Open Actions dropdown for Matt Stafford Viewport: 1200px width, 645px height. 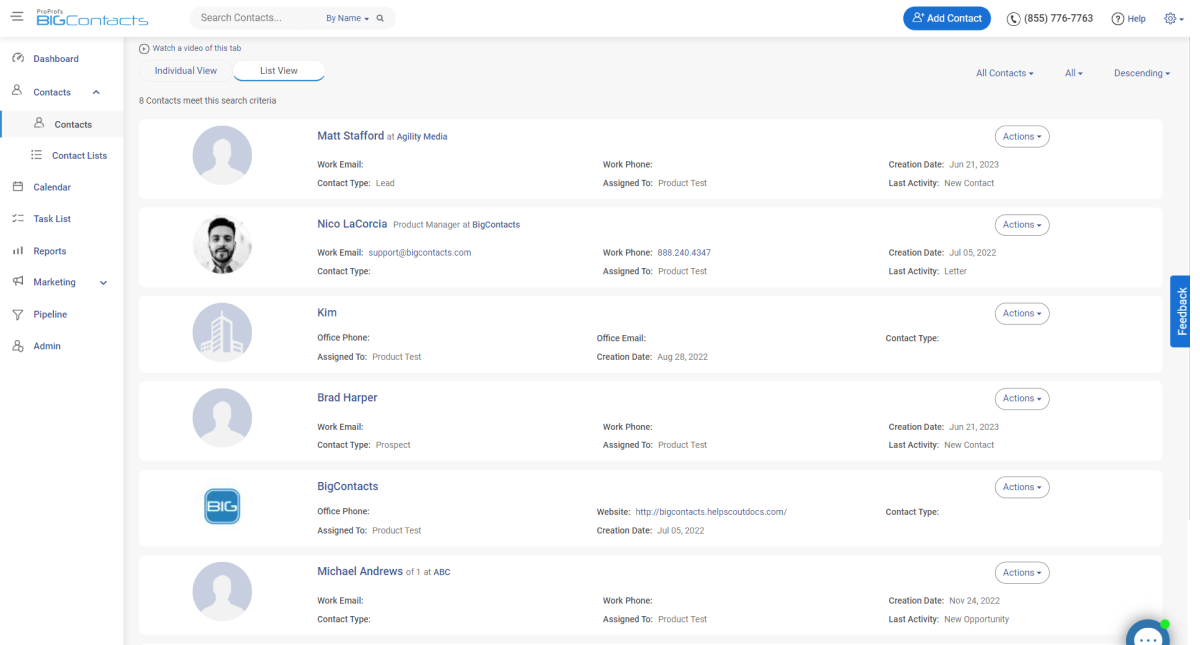(1022, 137)
